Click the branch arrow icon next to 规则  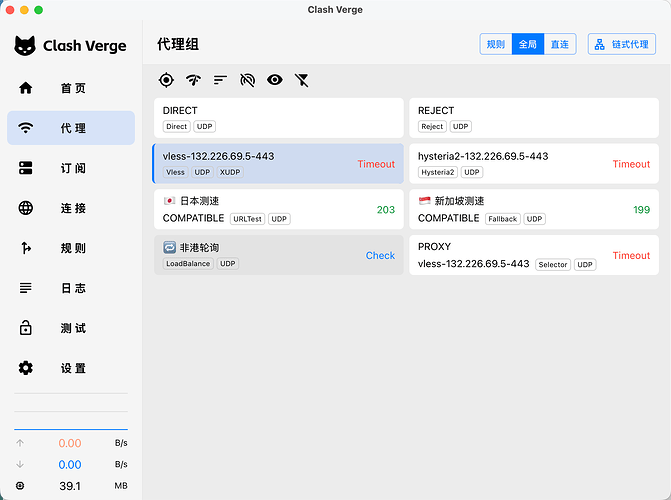[x=26, y=248]
